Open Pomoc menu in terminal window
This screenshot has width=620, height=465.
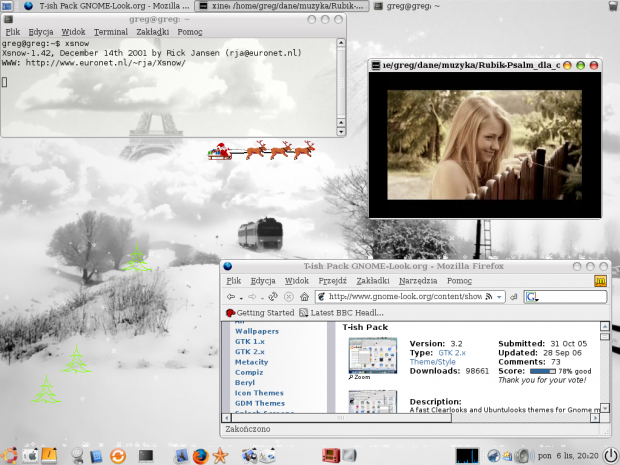[190, 32]
